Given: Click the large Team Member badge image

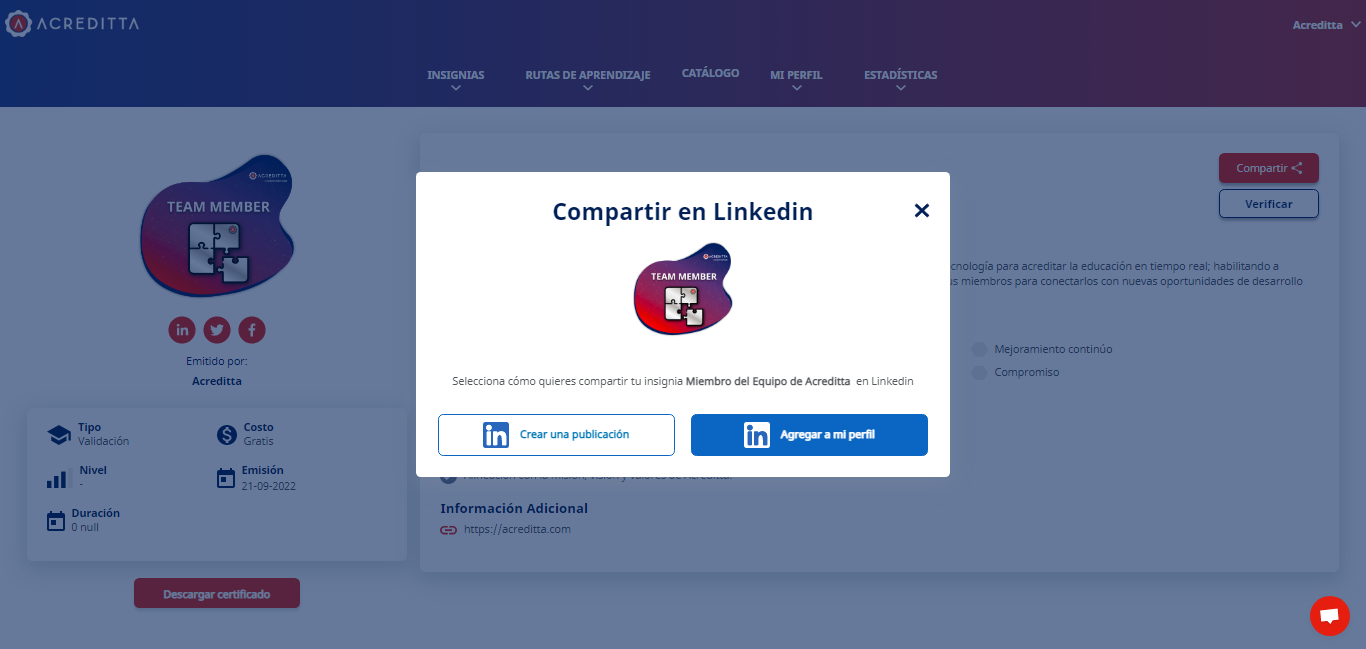Looking at the screenshot, I should 217,225.
